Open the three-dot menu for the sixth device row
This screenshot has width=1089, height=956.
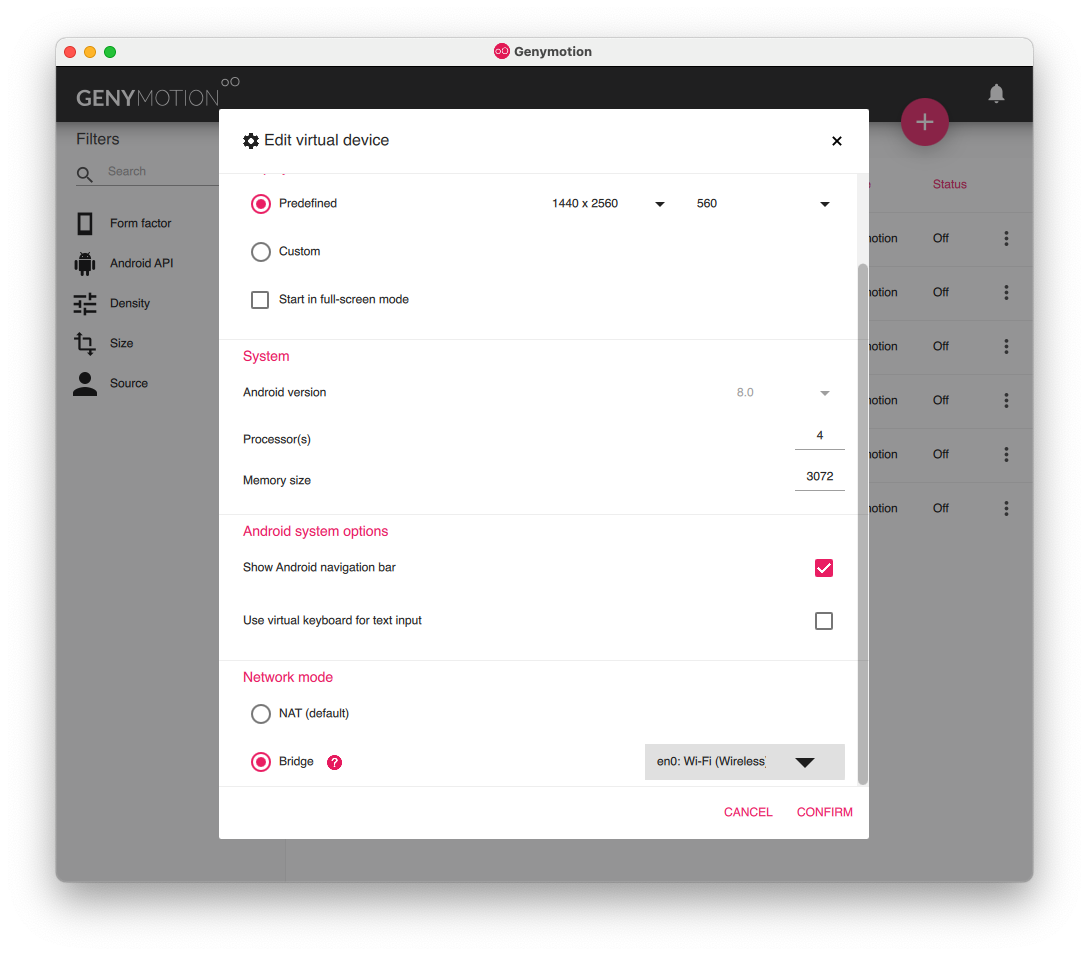point(1006,509)
